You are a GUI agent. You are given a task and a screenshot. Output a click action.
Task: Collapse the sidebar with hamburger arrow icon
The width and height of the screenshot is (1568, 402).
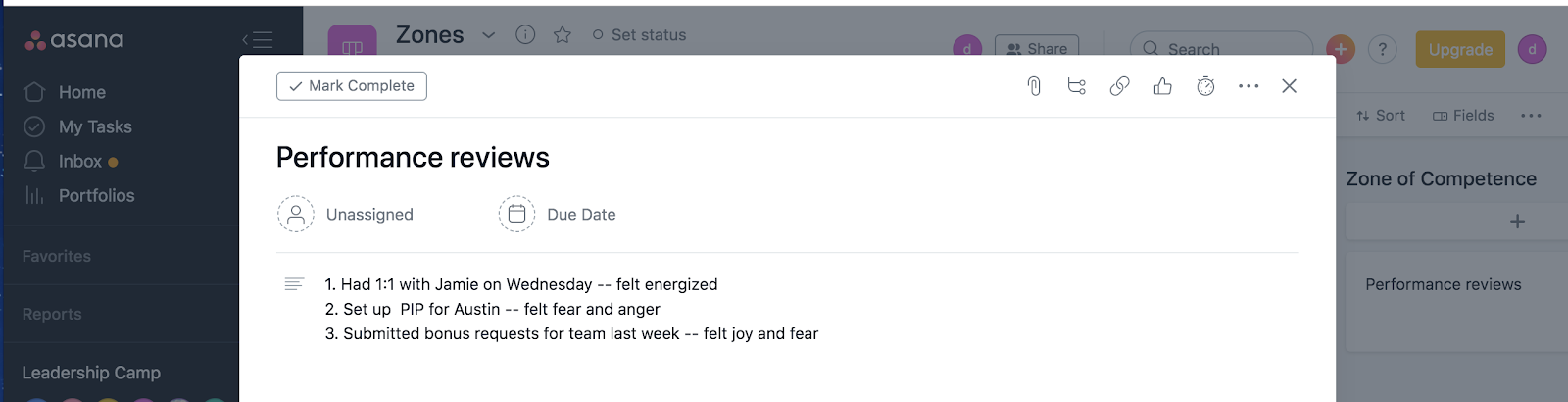click(x=258, y=40)
